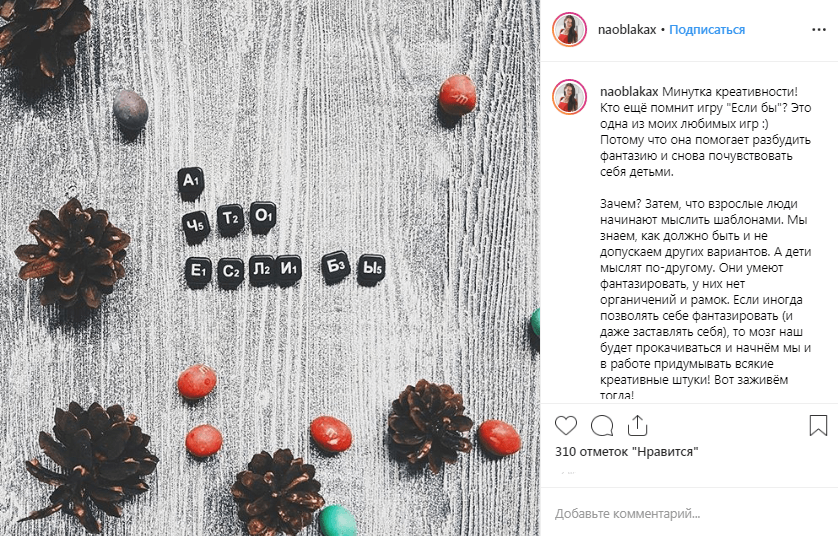
Task: Click the photo with the letter tiles
Action: click(270, 268)
